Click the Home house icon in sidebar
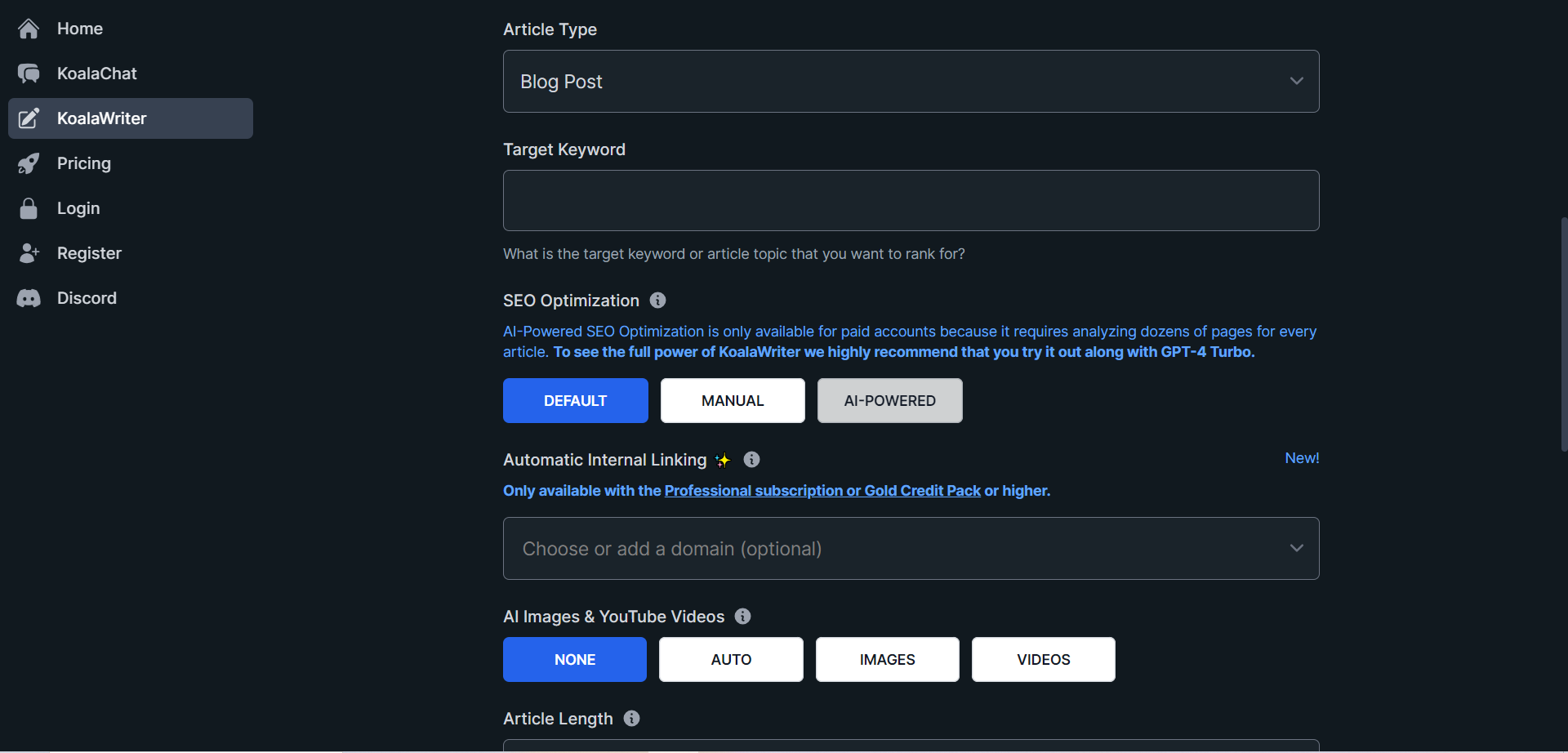This screenshot has width=1568, height=753. pos(29,29)
